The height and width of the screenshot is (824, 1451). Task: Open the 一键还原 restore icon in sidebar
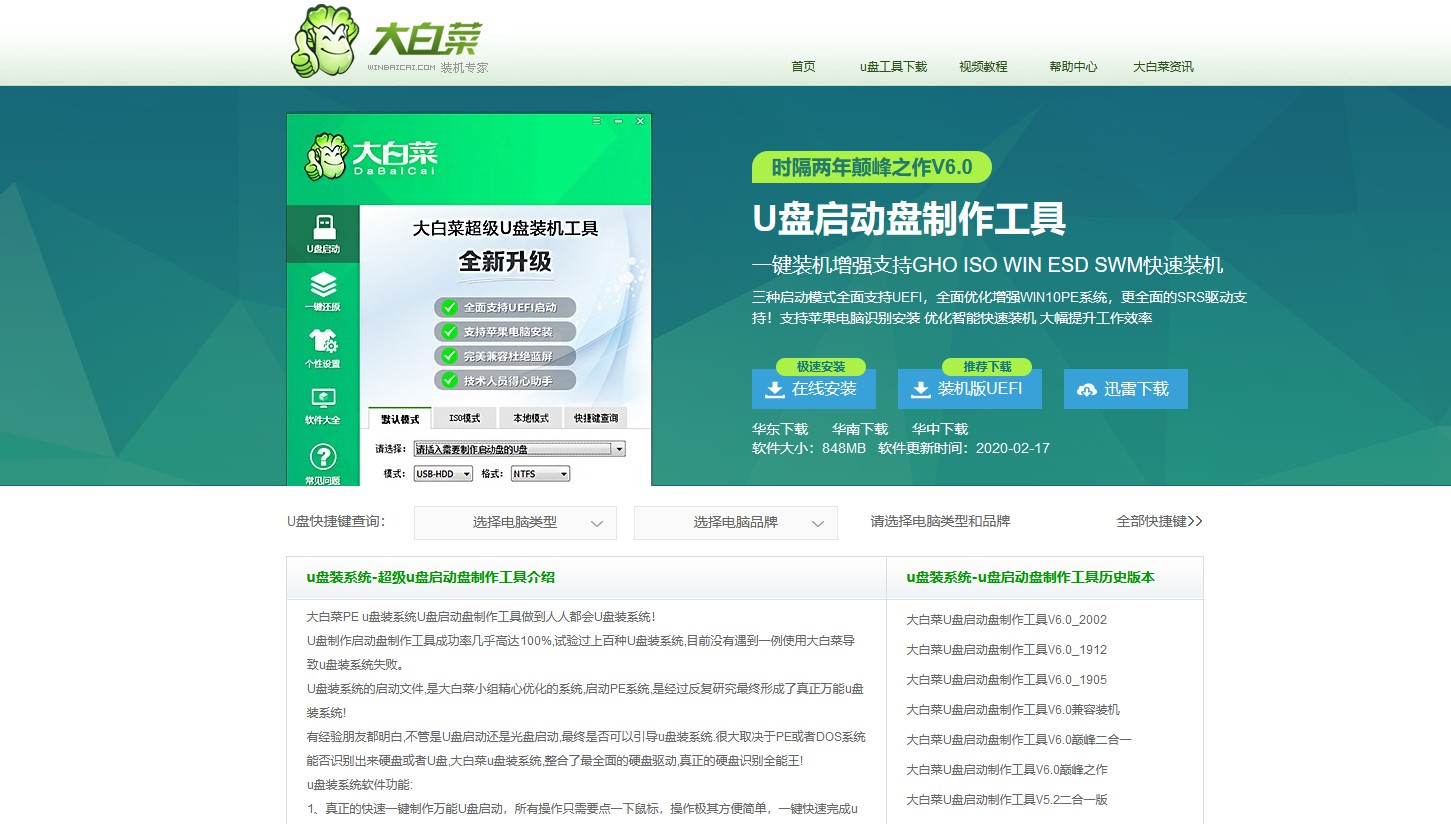click(x=322, y=287)
